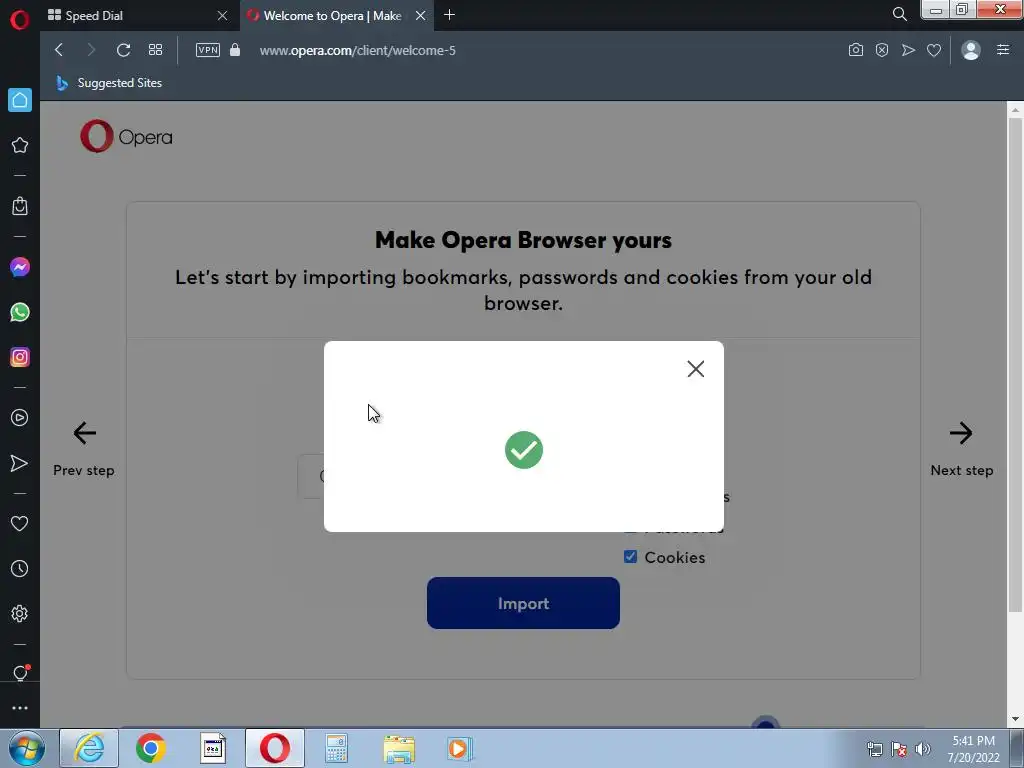Click the address bar URL
The image size is (1024, 768).
(x=357, y=50)
